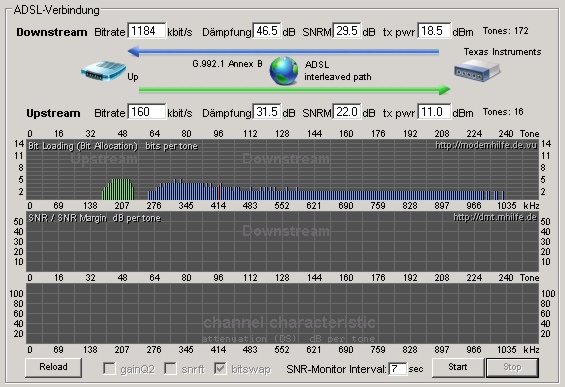565x387 pixels.
Task: Click the "ADSL-Verbindung" group title
Action: [56, 10]
